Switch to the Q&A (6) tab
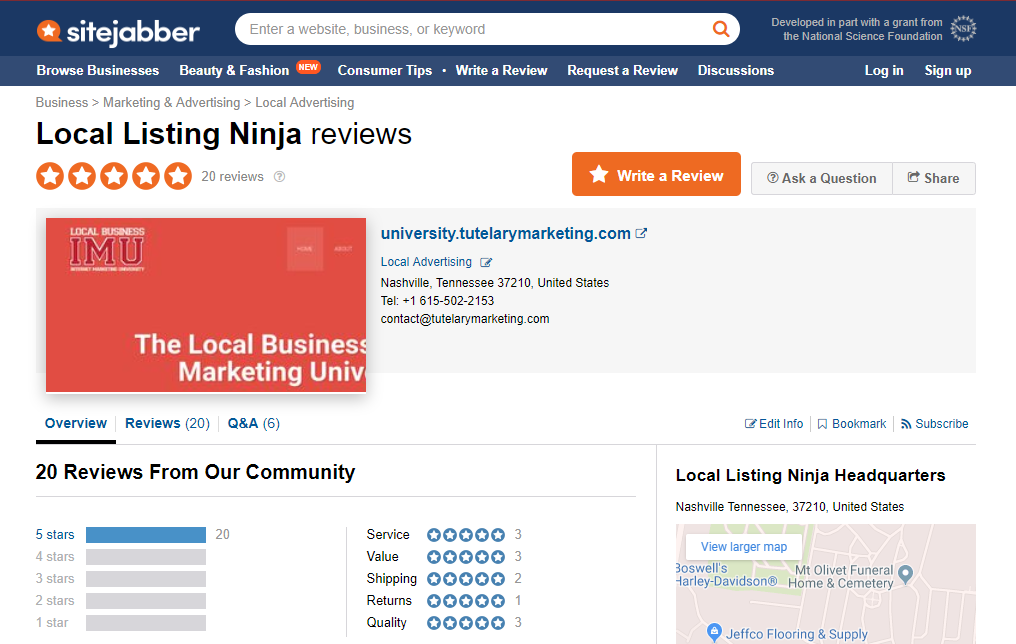 (253, 424)
